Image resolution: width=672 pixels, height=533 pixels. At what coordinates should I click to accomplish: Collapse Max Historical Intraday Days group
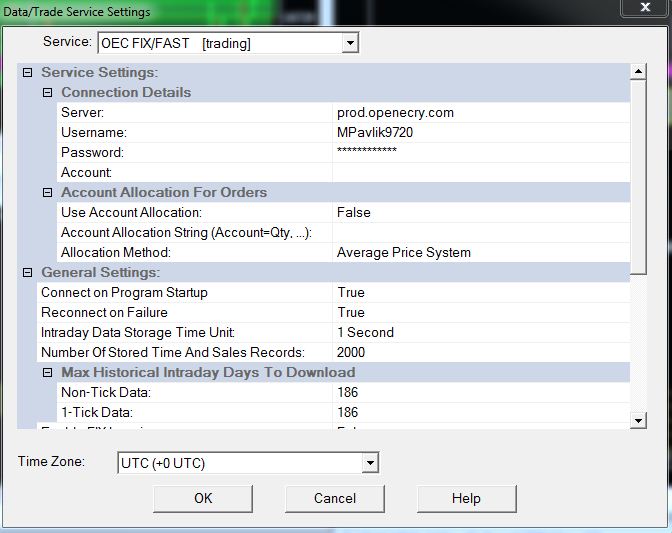click(x=48, y=372)
